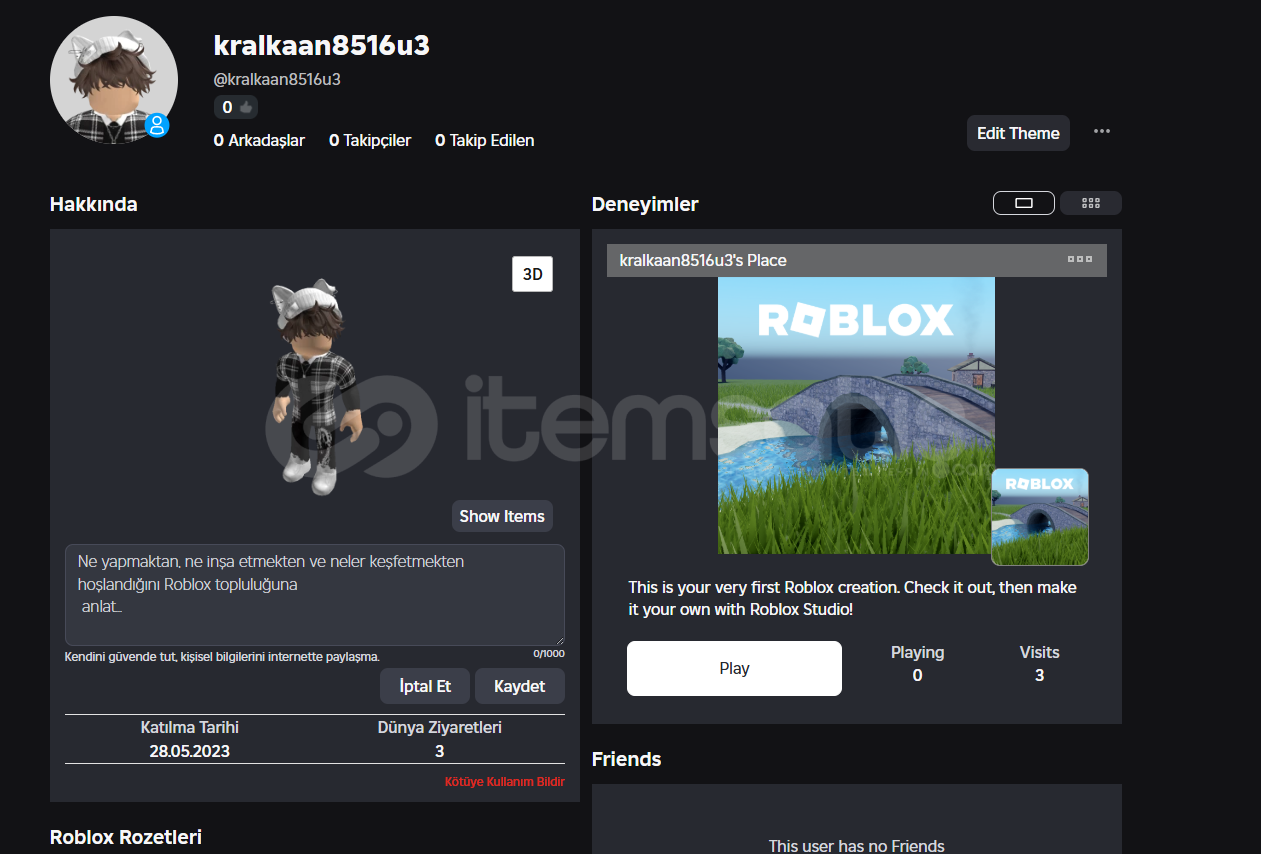Click the Playing count label
Screen dimensions: 1261x854
pyautogui.click(x=917, y=652)
